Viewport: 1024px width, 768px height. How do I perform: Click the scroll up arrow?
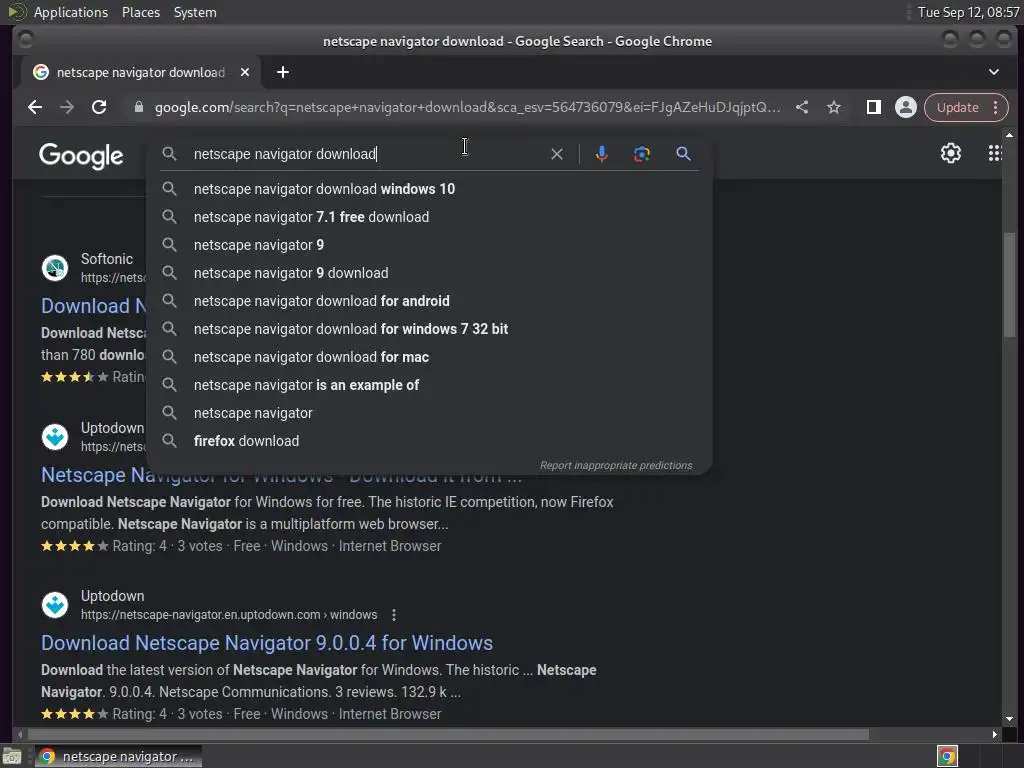(1010, 135)
